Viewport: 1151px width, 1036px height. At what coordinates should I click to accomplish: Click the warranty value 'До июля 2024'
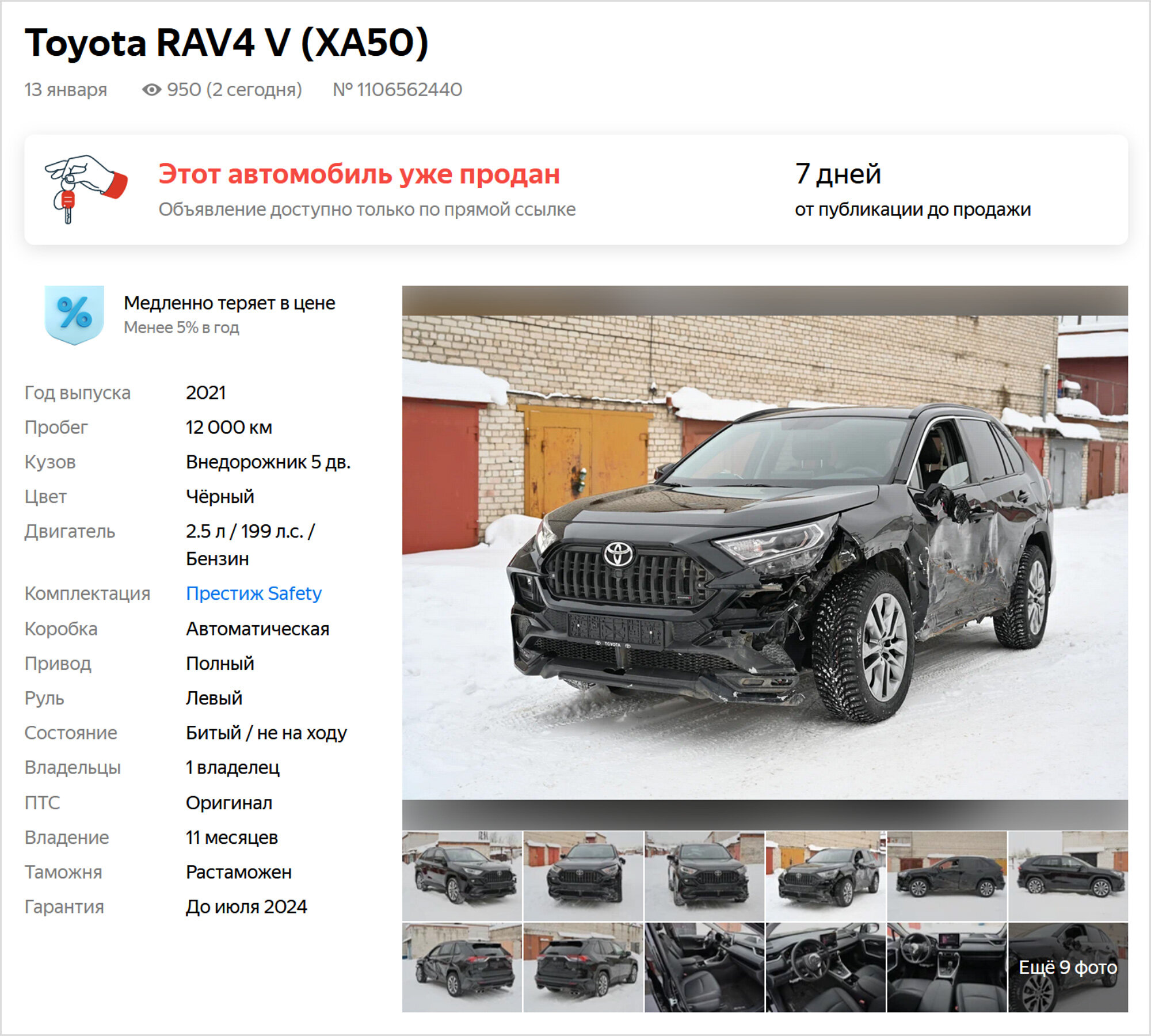246,907
